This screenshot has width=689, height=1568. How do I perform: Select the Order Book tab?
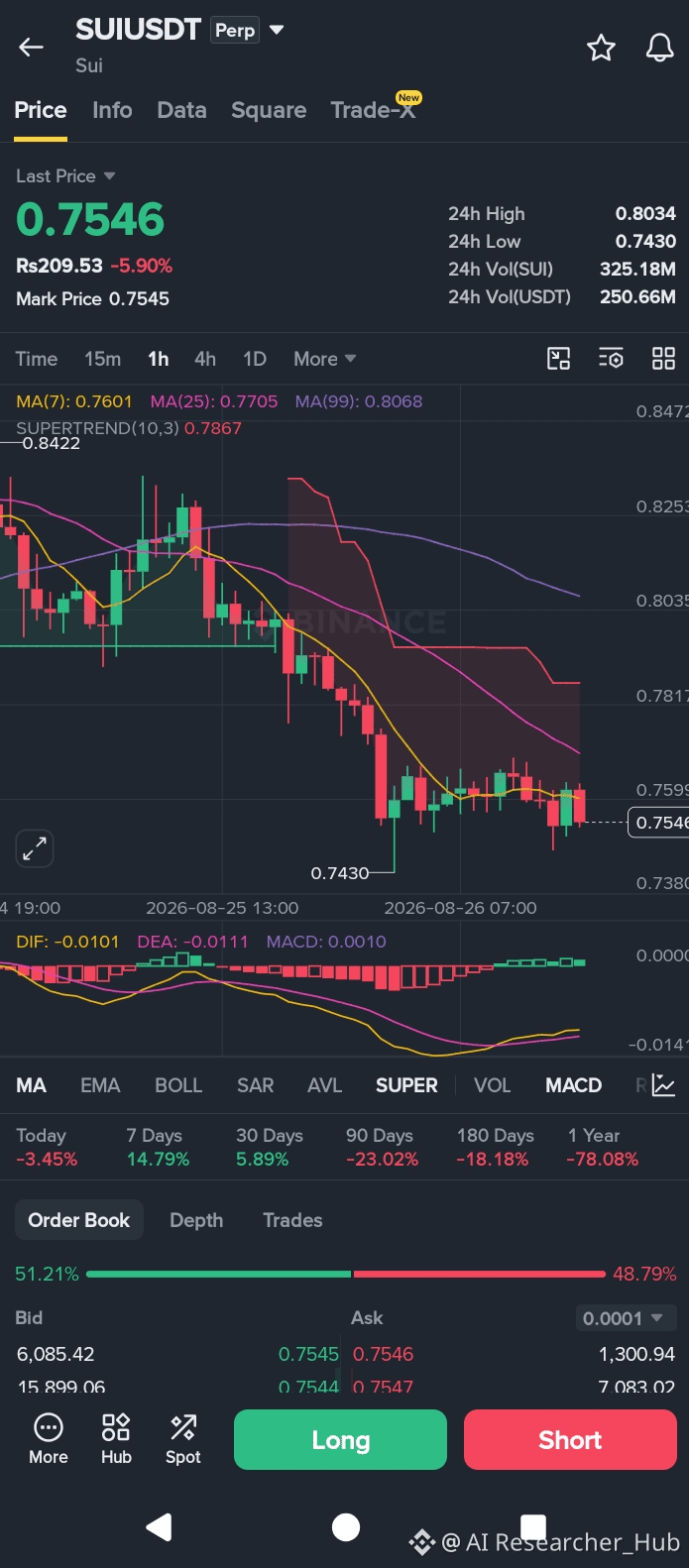tap(79, 1220)
